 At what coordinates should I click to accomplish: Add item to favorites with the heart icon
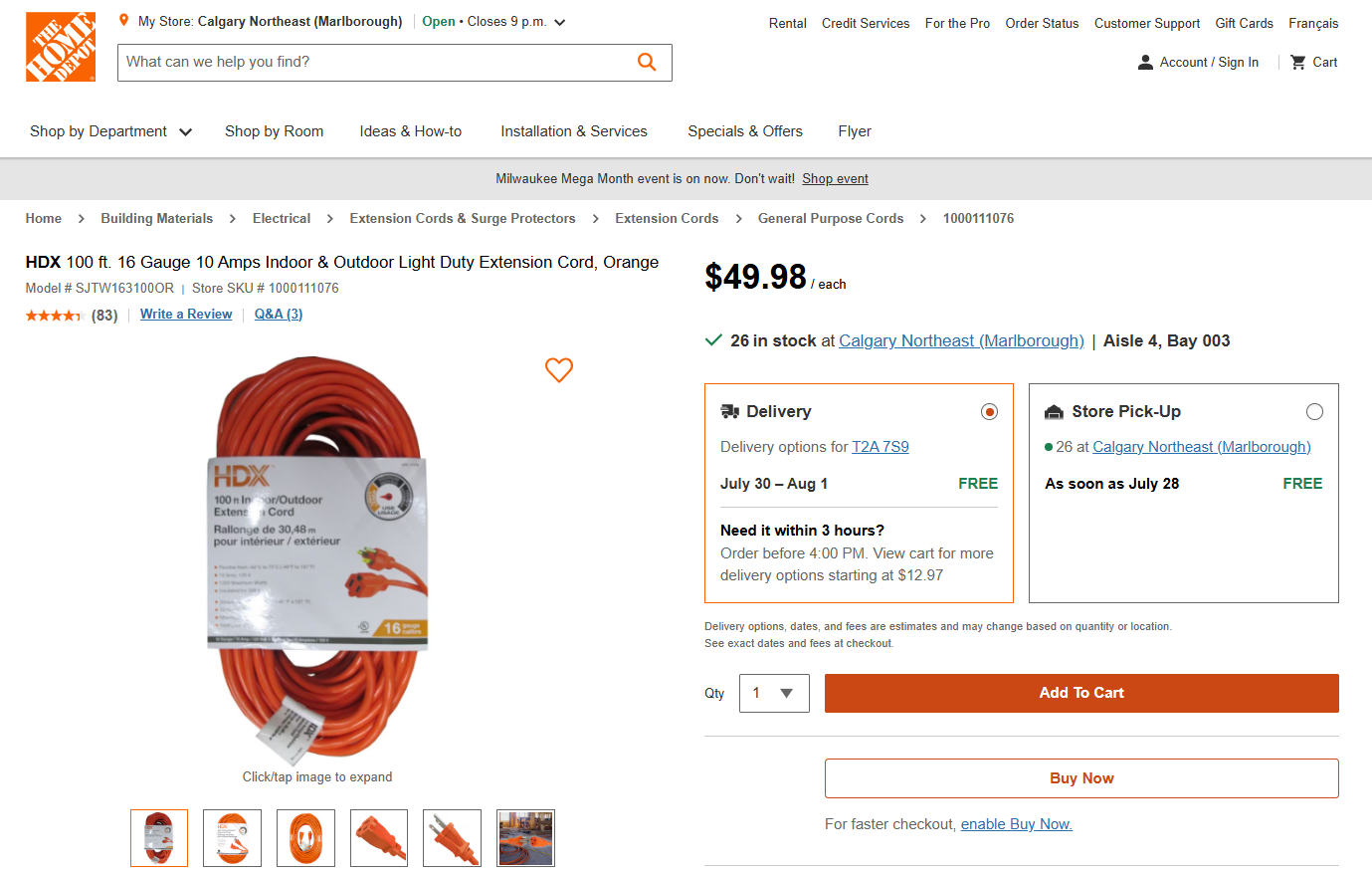tap(559, 370)
